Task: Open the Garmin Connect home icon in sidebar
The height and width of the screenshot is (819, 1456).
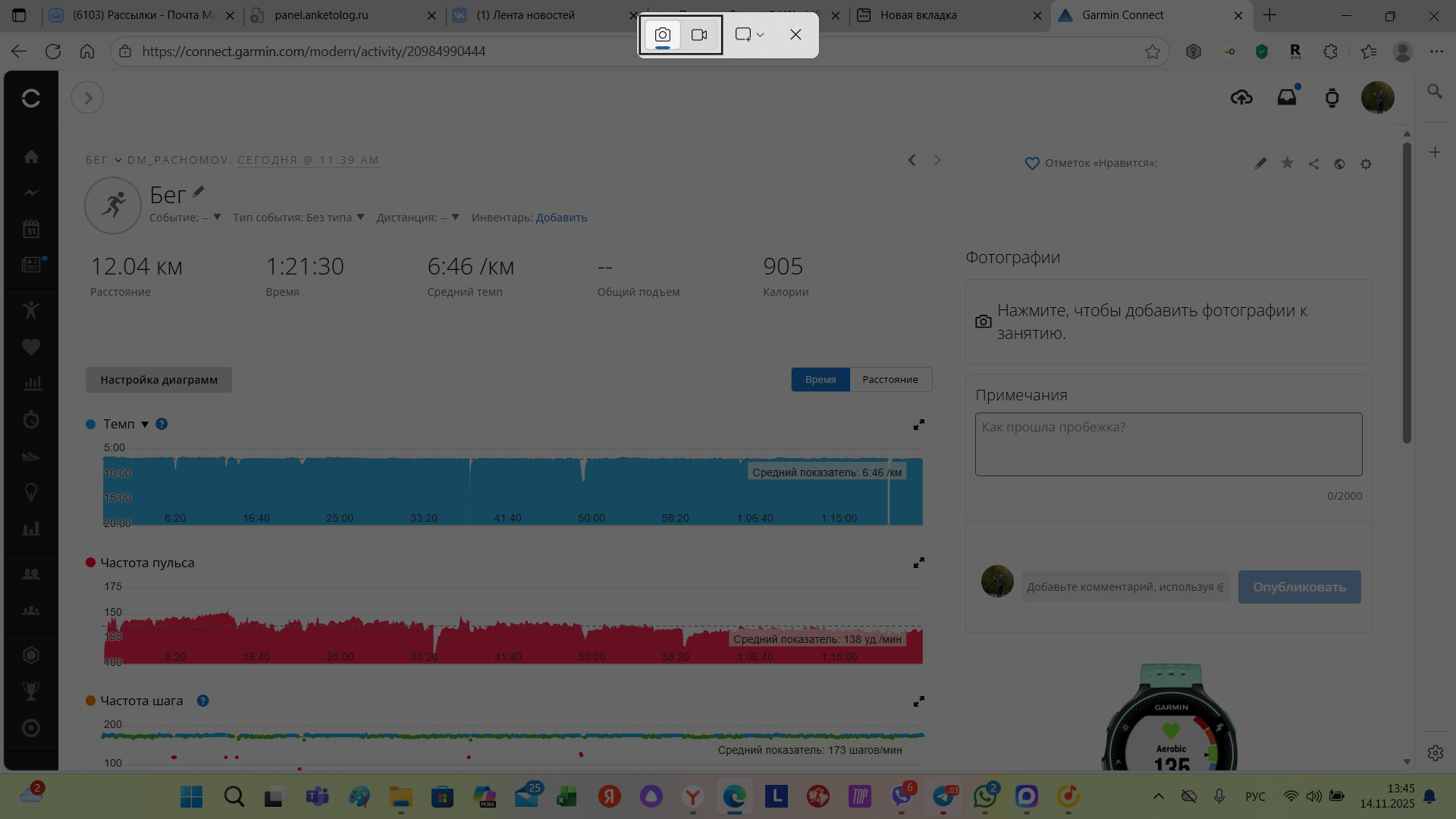Action: [x=31, y=156]
